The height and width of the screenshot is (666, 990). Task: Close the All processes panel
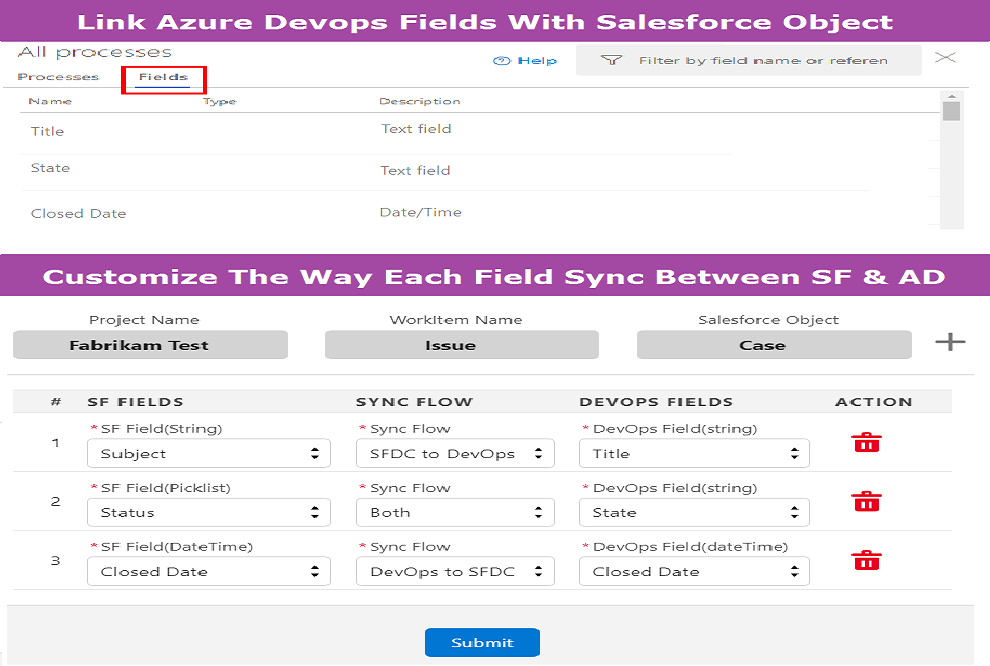[944, 57]
